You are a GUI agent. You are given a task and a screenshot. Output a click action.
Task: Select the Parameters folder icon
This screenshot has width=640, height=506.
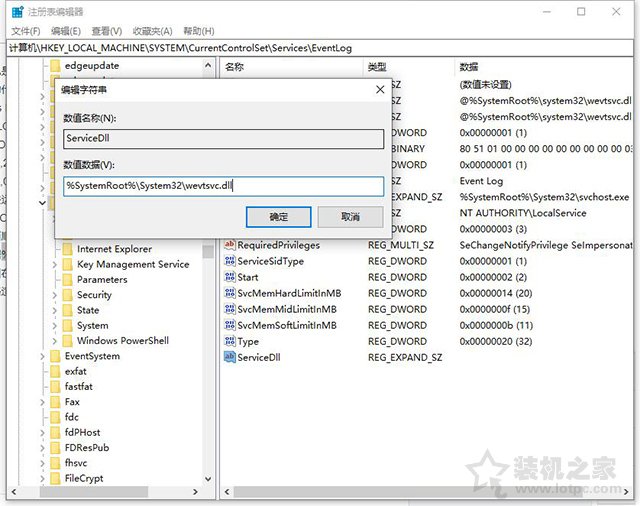[x=68, y=280]
